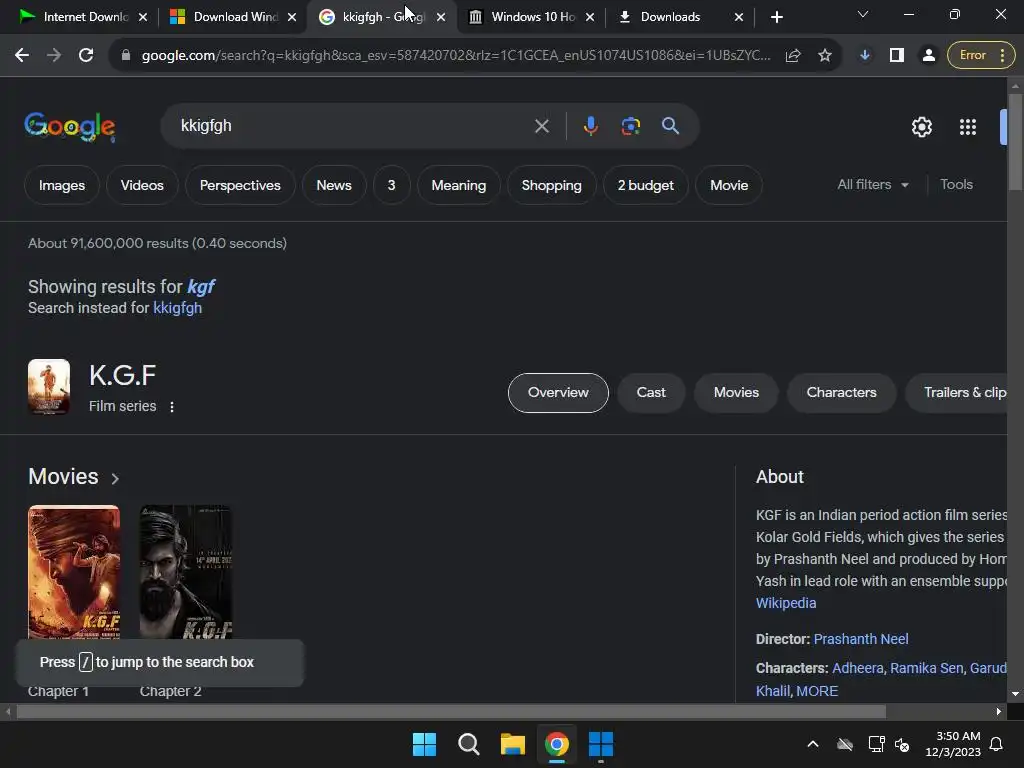1024x768 pixels.
Task: Select the Movies chip
Action: 736,392
